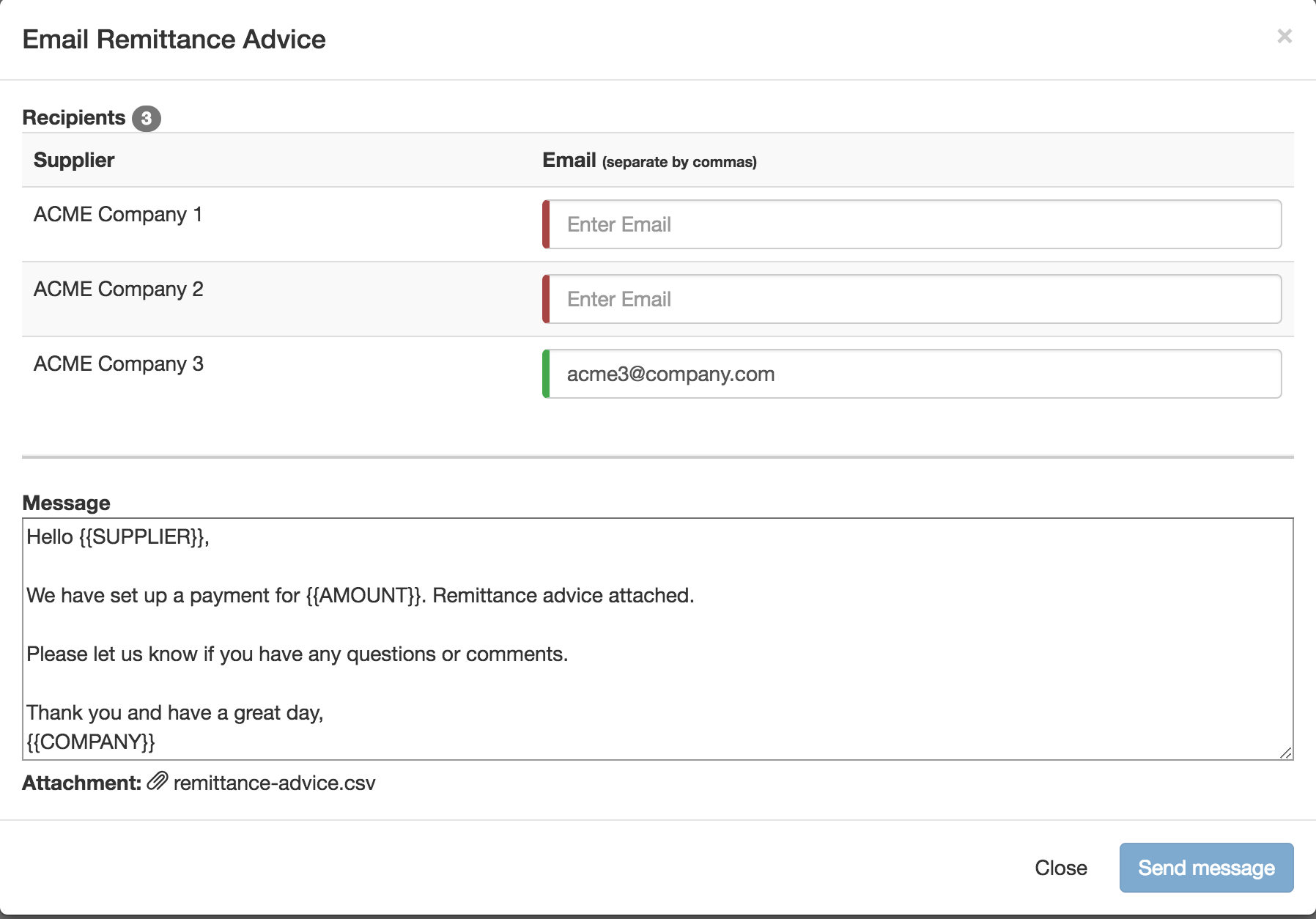The height and width of the screenshot is (919, 1316).
Task: Grab the message box resize handle
Action: click(x=1286, y=753)
